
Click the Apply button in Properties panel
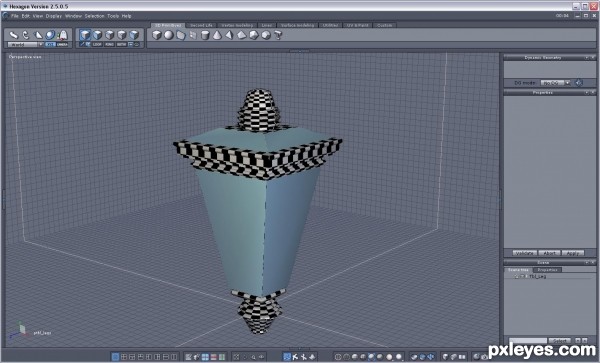click(x=572, y=253)
